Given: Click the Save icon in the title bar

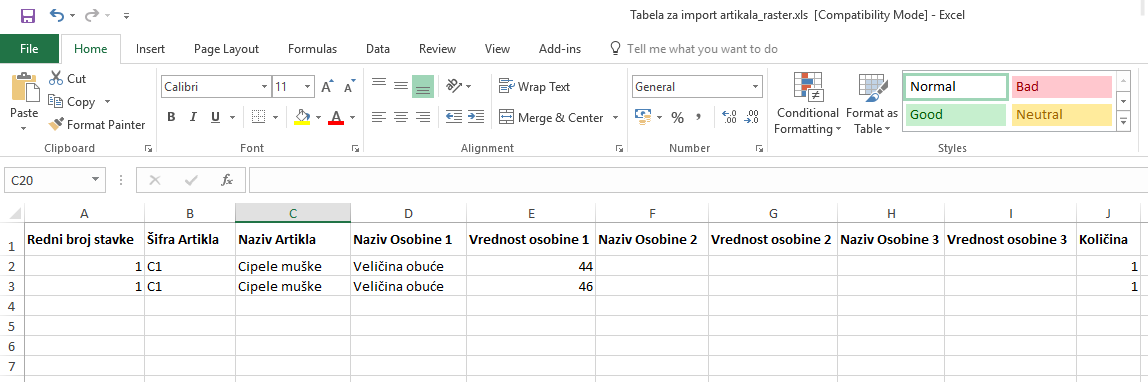Looking at the screenshot, I should [27, 15].
